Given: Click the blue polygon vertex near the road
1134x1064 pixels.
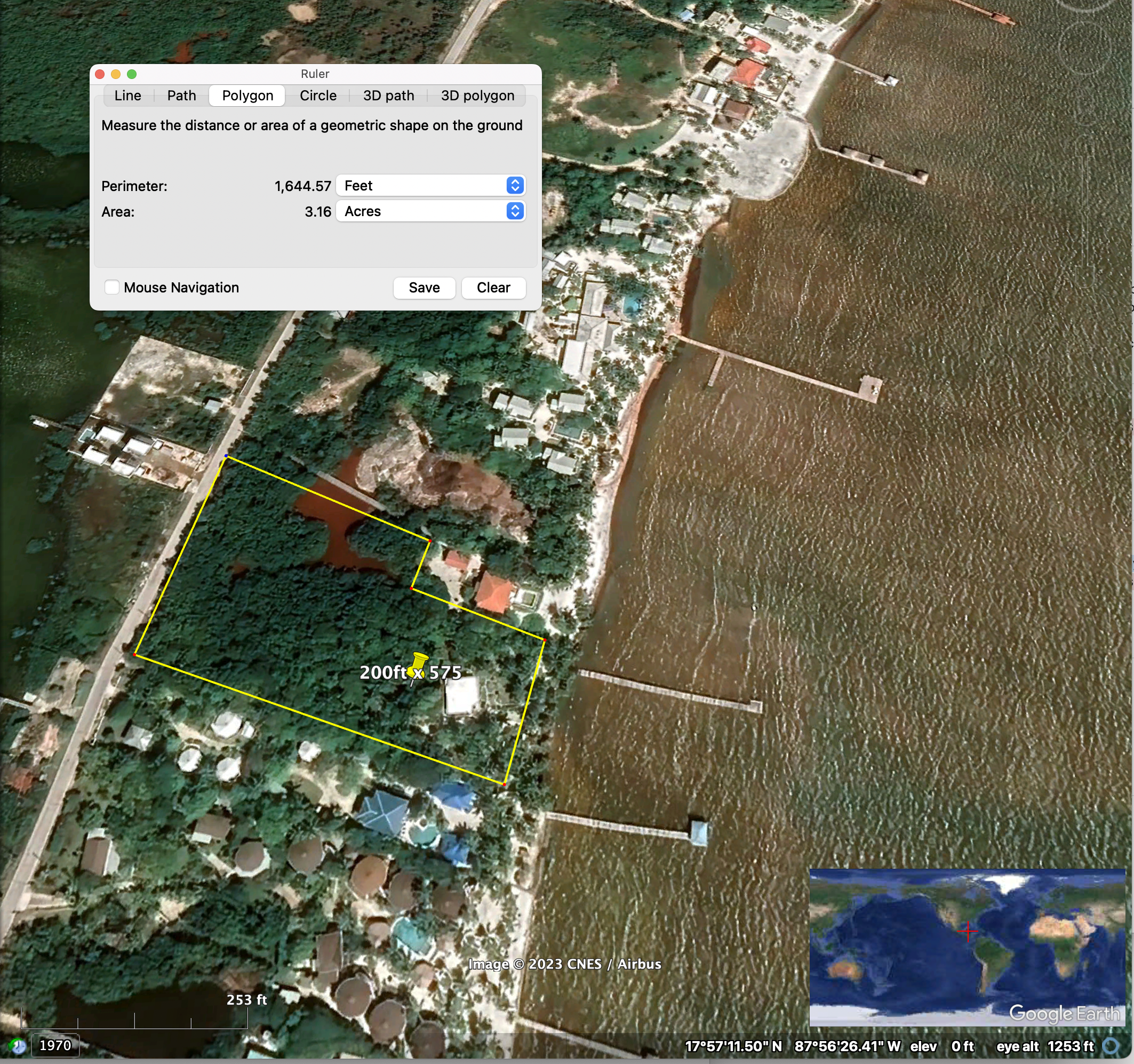Looking at the screenshot, I should tap(227, 456).
